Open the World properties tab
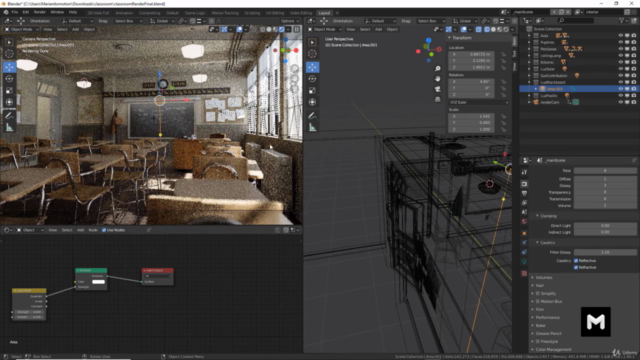Image resolution: width=640 pixels, height=360 pixels. point(524,222)
